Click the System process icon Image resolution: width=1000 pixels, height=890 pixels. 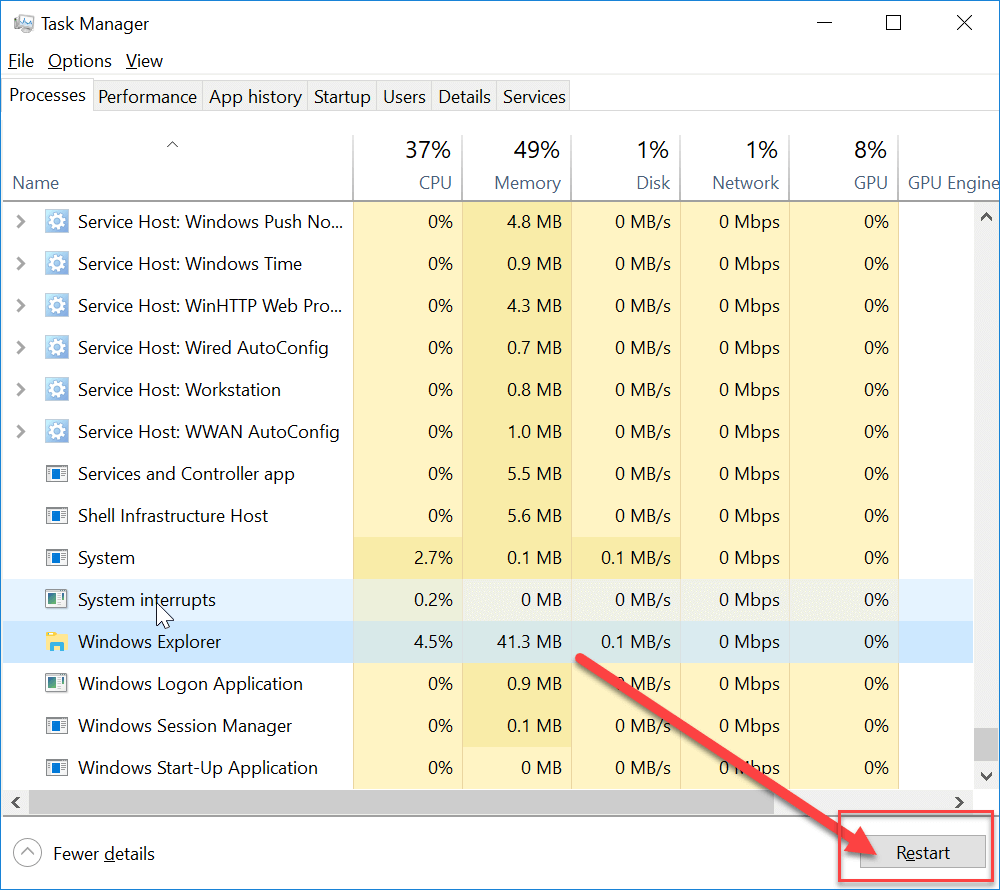click(57, 558)
